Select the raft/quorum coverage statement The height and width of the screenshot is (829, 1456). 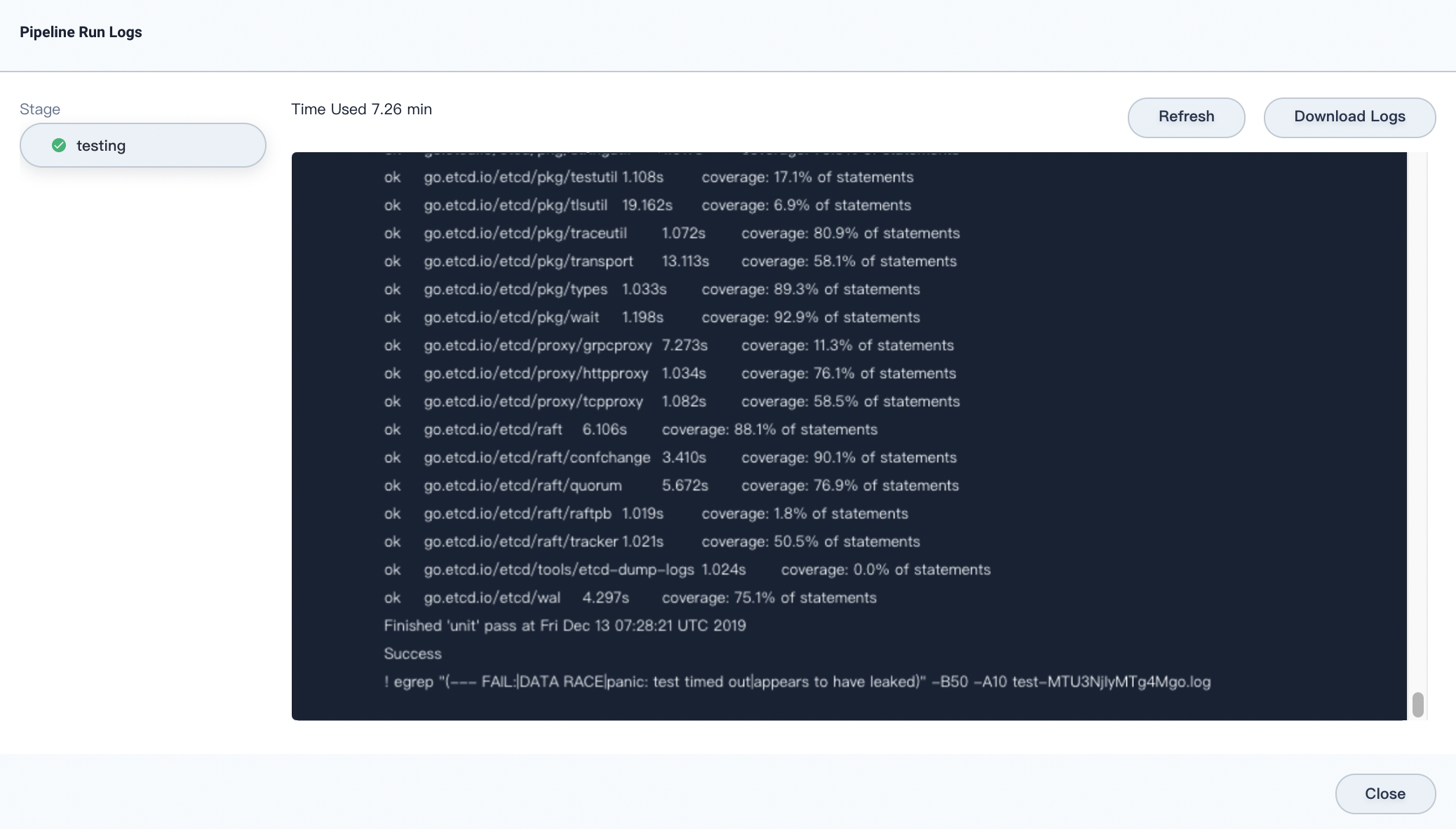pos(672,485)
